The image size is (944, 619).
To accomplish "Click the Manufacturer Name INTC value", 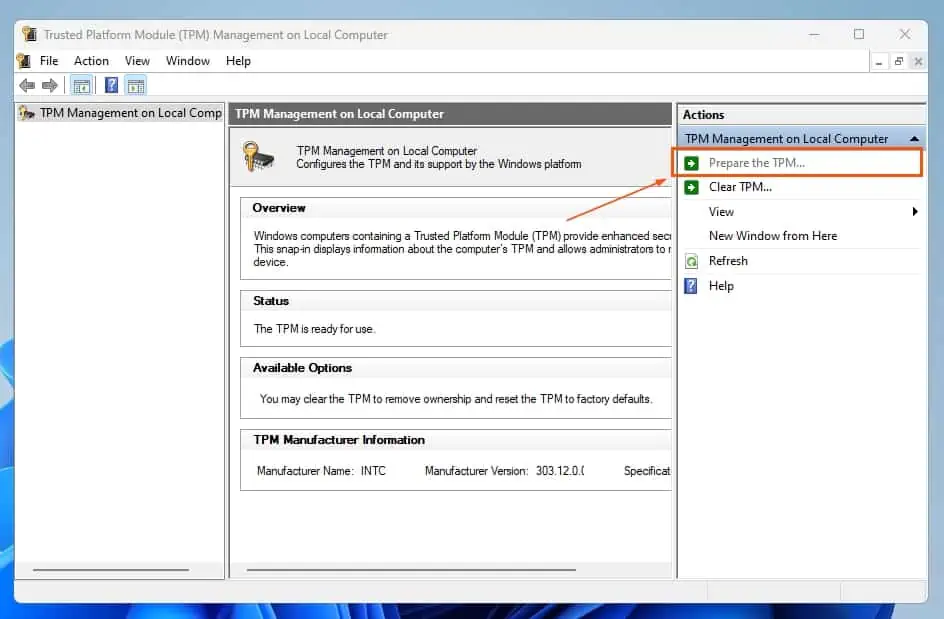I will click(x=373, y=471).
